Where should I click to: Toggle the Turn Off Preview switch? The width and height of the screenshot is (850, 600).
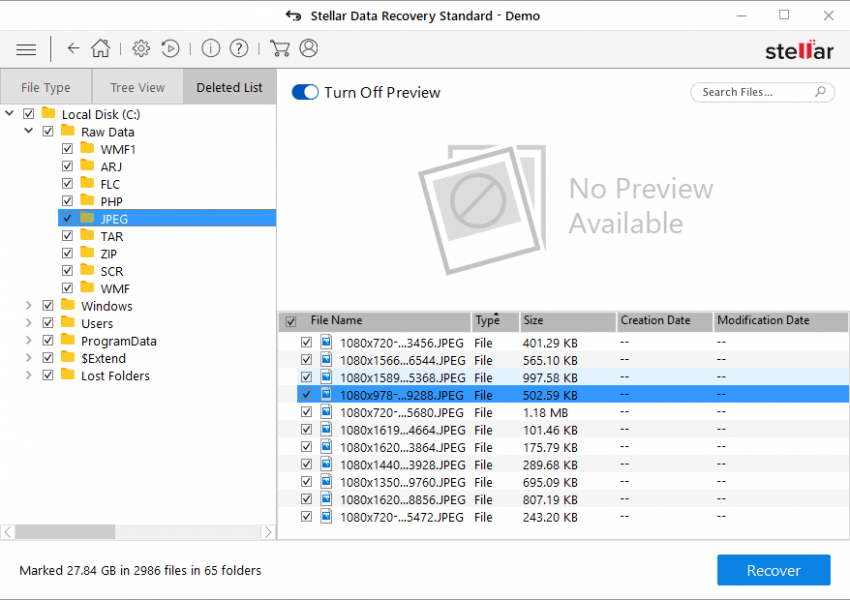tap(305, 92)
